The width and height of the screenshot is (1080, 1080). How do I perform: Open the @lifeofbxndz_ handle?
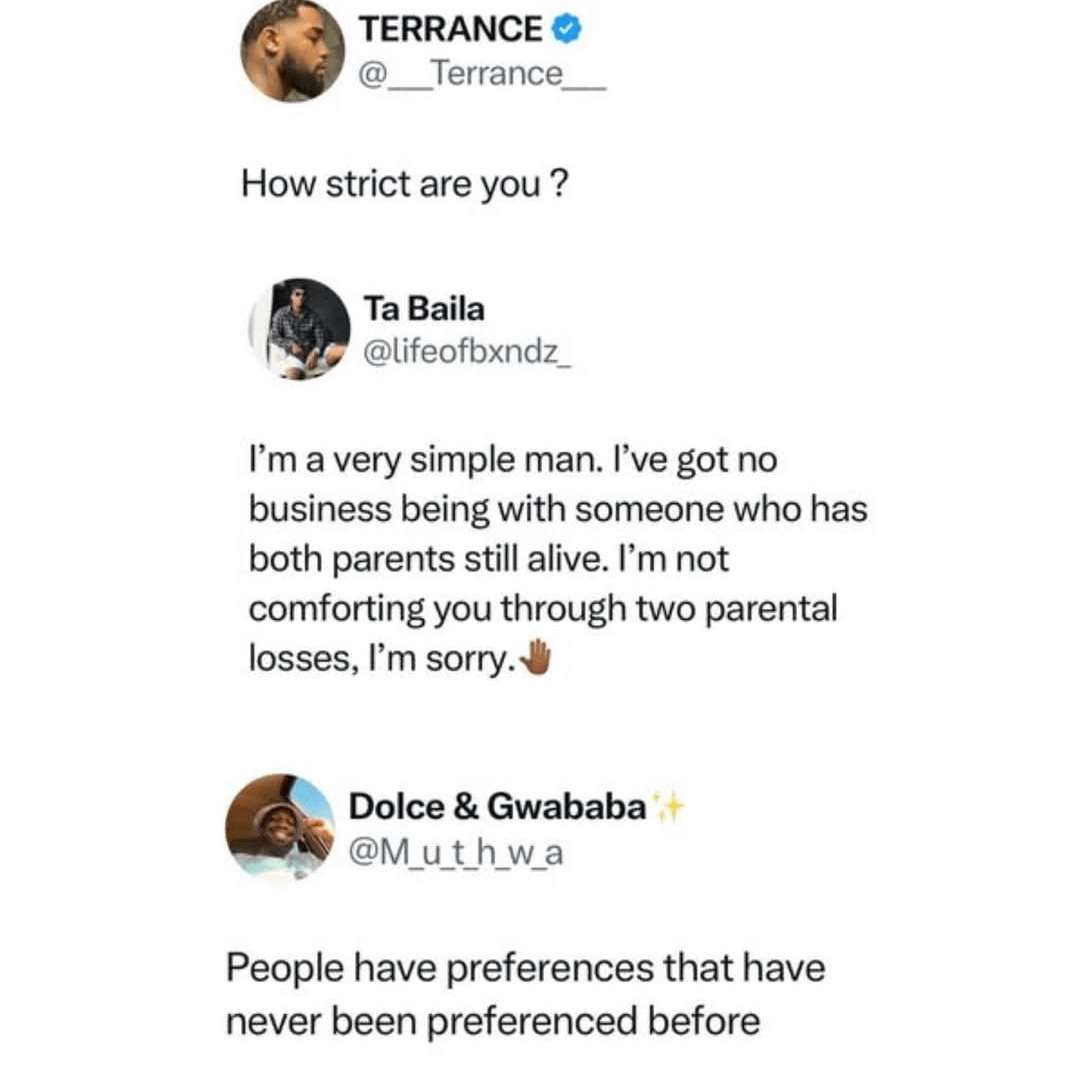tap(467, 353)
